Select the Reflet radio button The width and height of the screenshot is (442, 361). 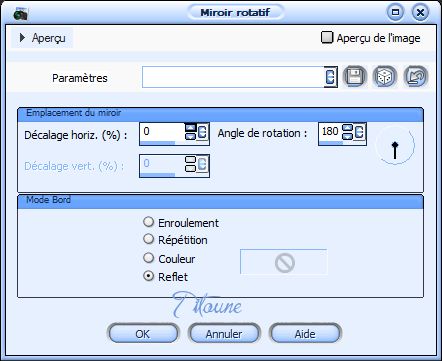pos(148,276)
